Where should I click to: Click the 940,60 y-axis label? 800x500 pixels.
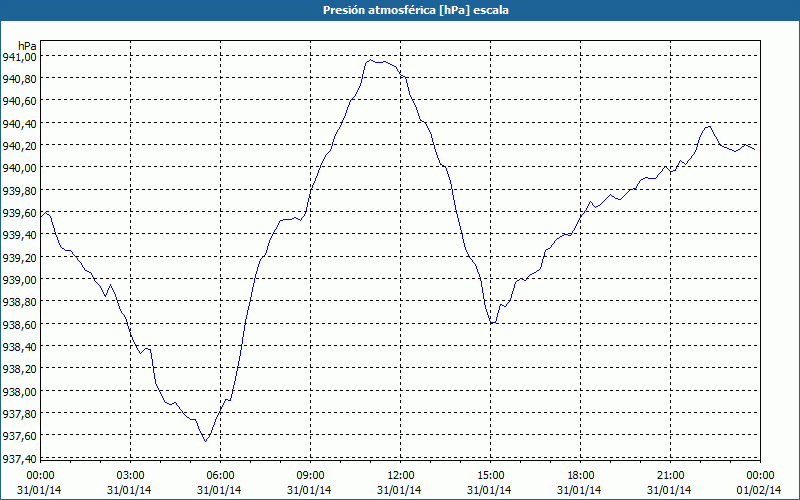coord(19,101)
